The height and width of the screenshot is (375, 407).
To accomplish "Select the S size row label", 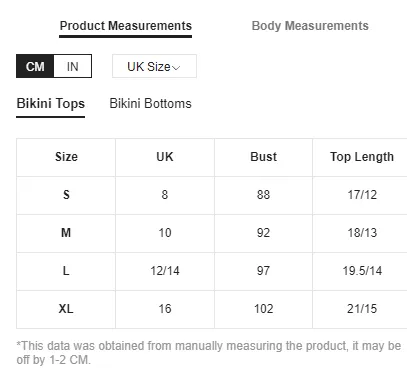I will pos(66,195).
